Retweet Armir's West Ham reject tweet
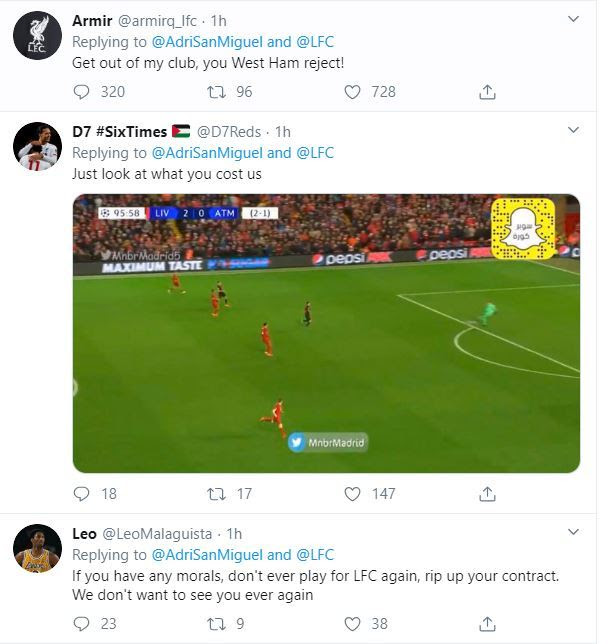Viewport: 608px width, 644px height. click(215, 92)
